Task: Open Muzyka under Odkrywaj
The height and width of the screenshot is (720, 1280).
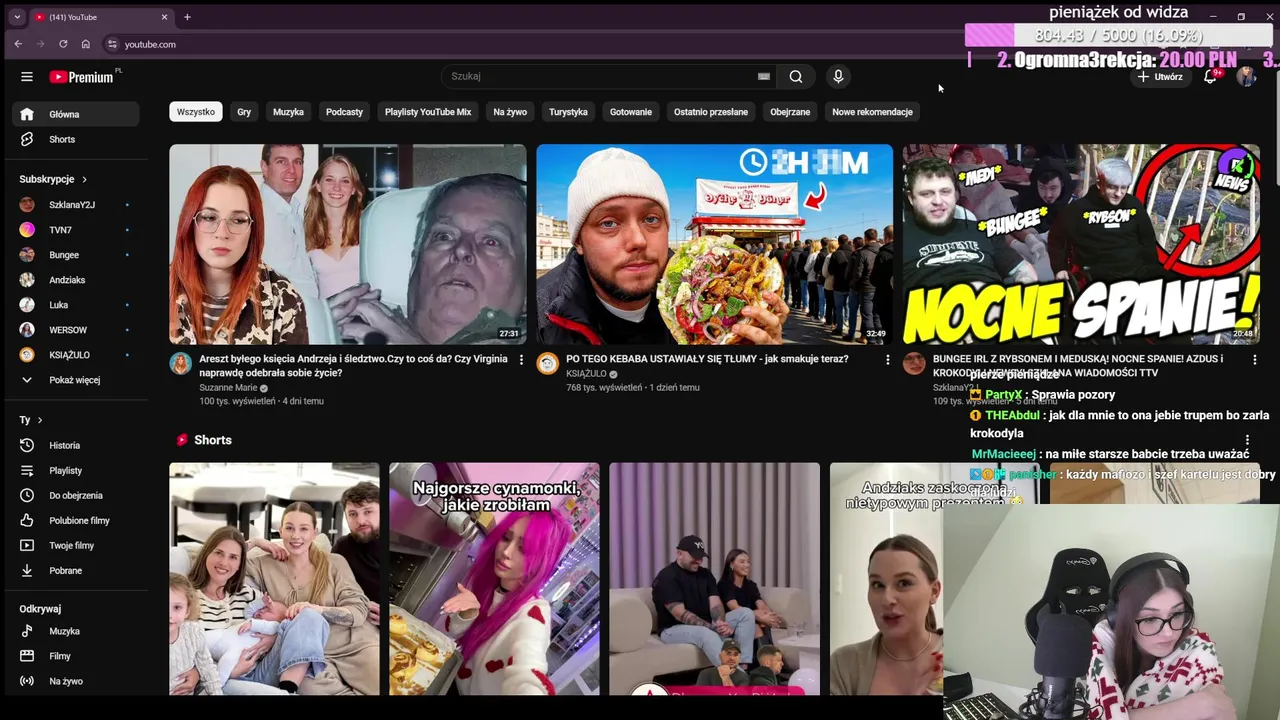Action: [x=76, y=631]
